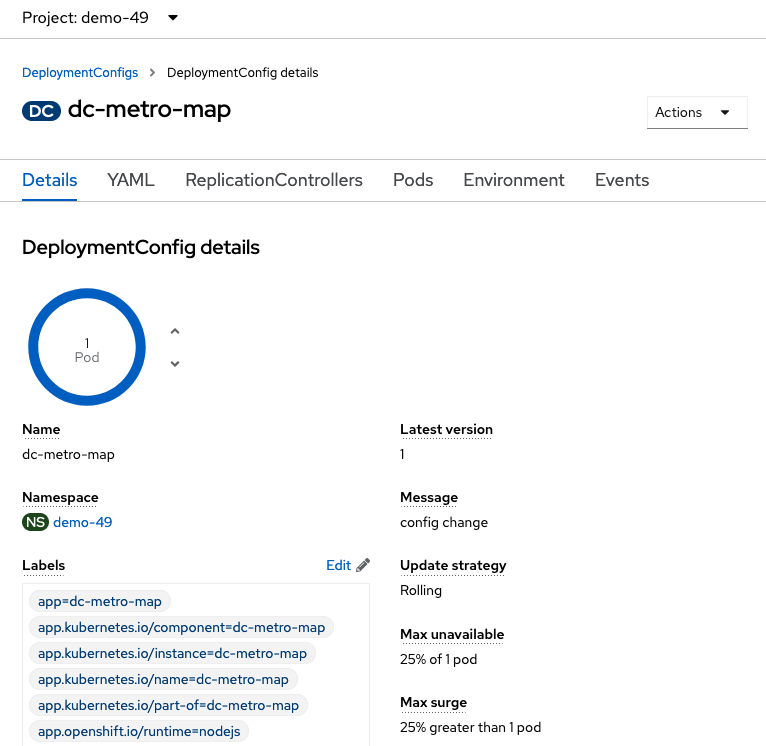
Task: Decrease pod count with down arrow
Action: pyautogui.click(x=175, y=363)
